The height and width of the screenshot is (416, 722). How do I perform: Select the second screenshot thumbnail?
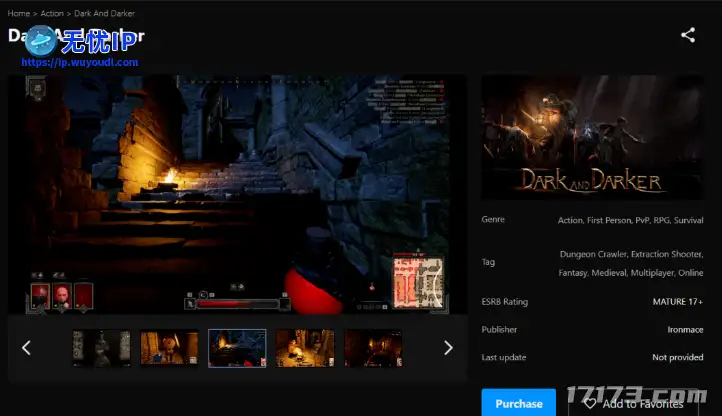point(169,348)
